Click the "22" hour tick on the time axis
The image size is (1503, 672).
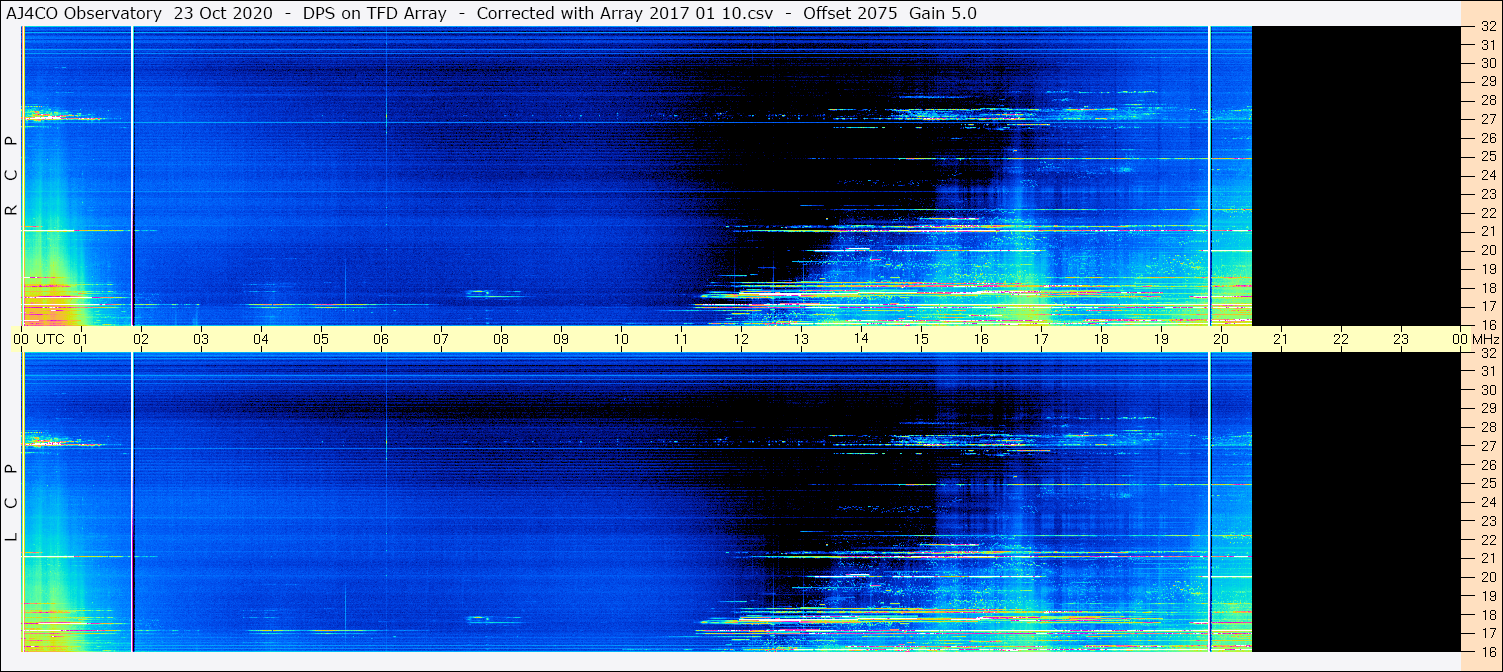1341,339
